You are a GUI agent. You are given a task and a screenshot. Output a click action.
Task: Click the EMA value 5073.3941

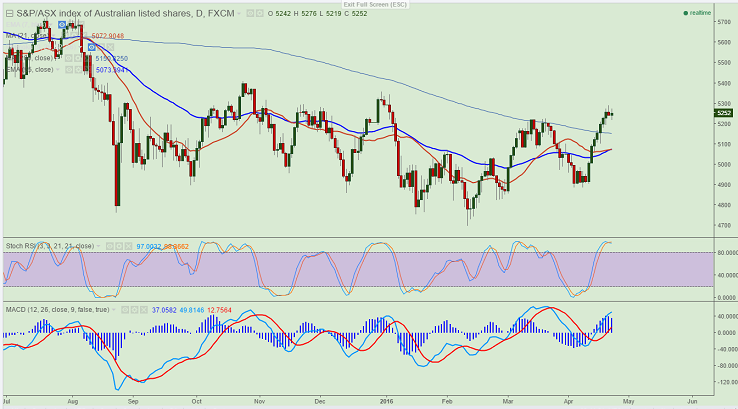(112, 70)
